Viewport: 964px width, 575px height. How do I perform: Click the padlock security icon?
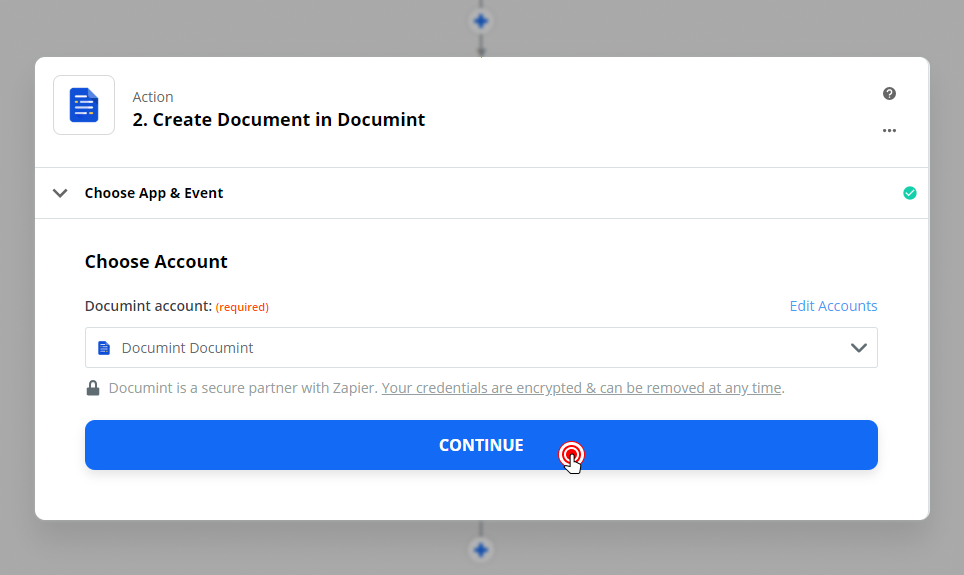(93, 388)
